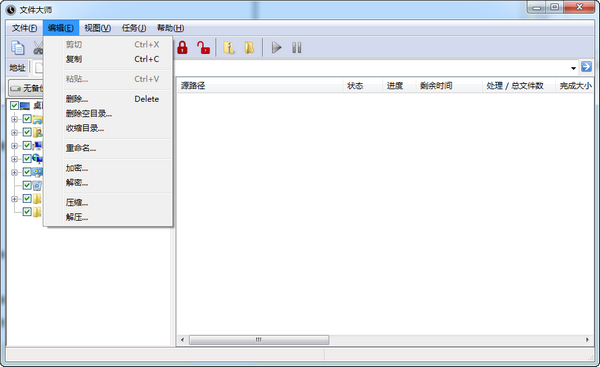Expand the Libraries tree node
This screenshot has width=600, height=367.
click(x=15, y=119)
